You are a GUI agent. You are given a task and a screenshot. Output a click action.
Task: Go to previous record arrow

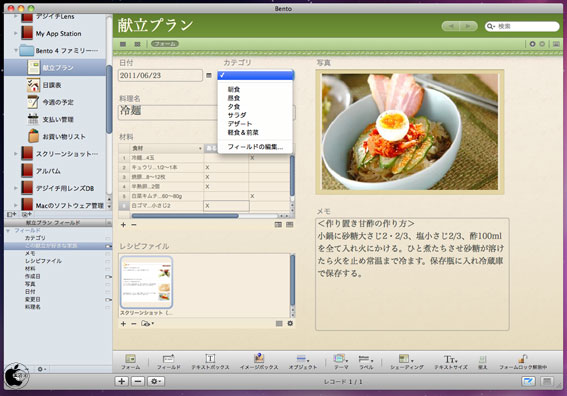[x=451, y=26]
